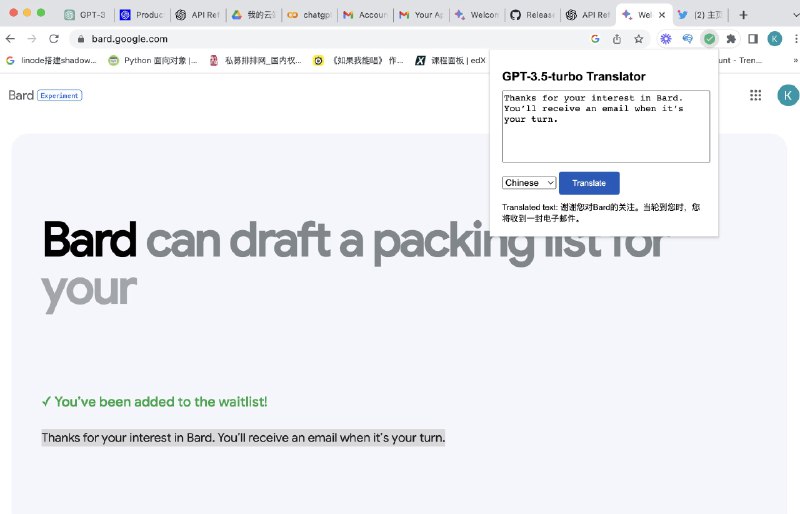Viewport: 800px width, 514px height.
Task: Switch to the GPT-3 tab
Action: pos(85,15)
